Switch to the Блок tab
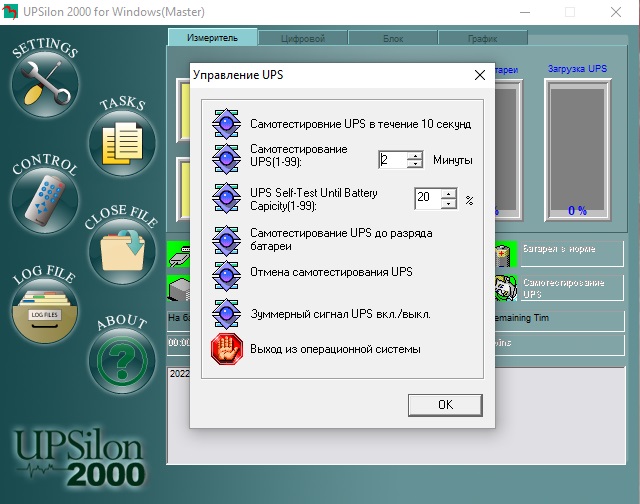Viewport: 640px width, 504px height. (393, 39)
